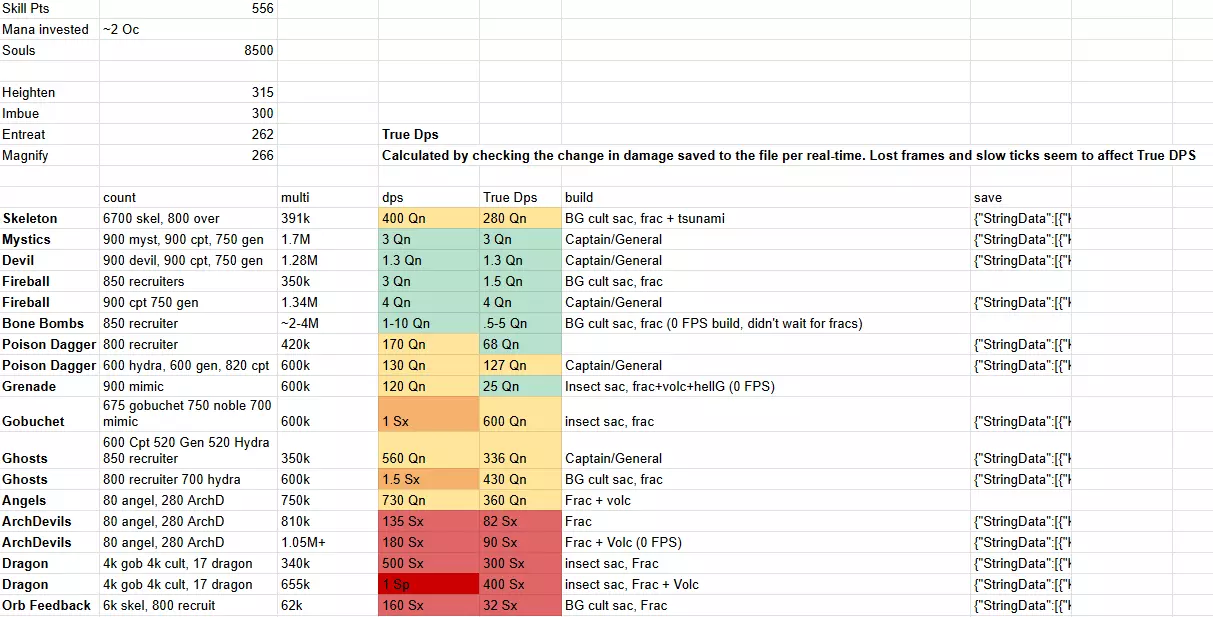1213x617 pixels.
Task: Click the '400 Sx' True Dps cell
Action: [519, 584]
